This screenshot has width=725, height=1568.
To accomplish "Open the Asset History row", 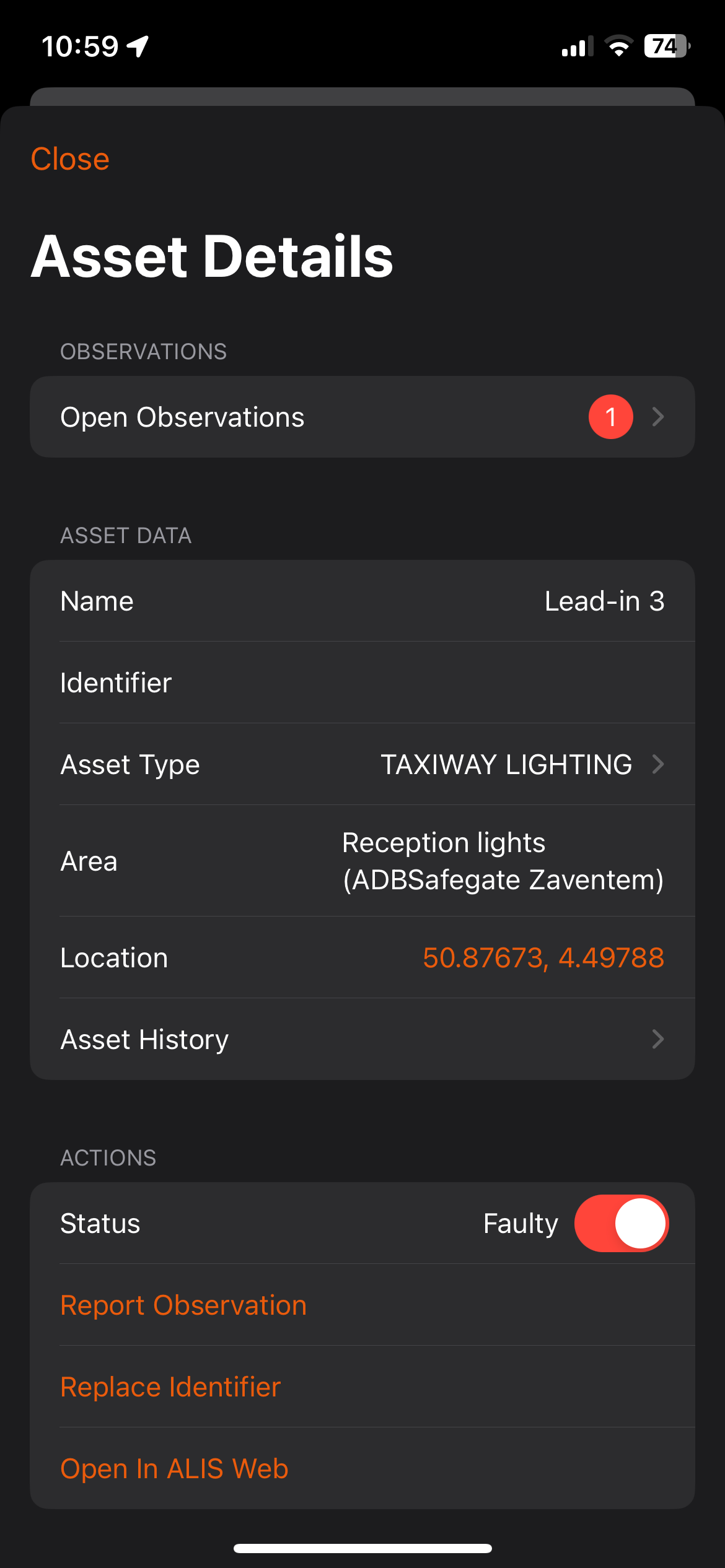I will pyautogui.click(x=248, y=1039).
